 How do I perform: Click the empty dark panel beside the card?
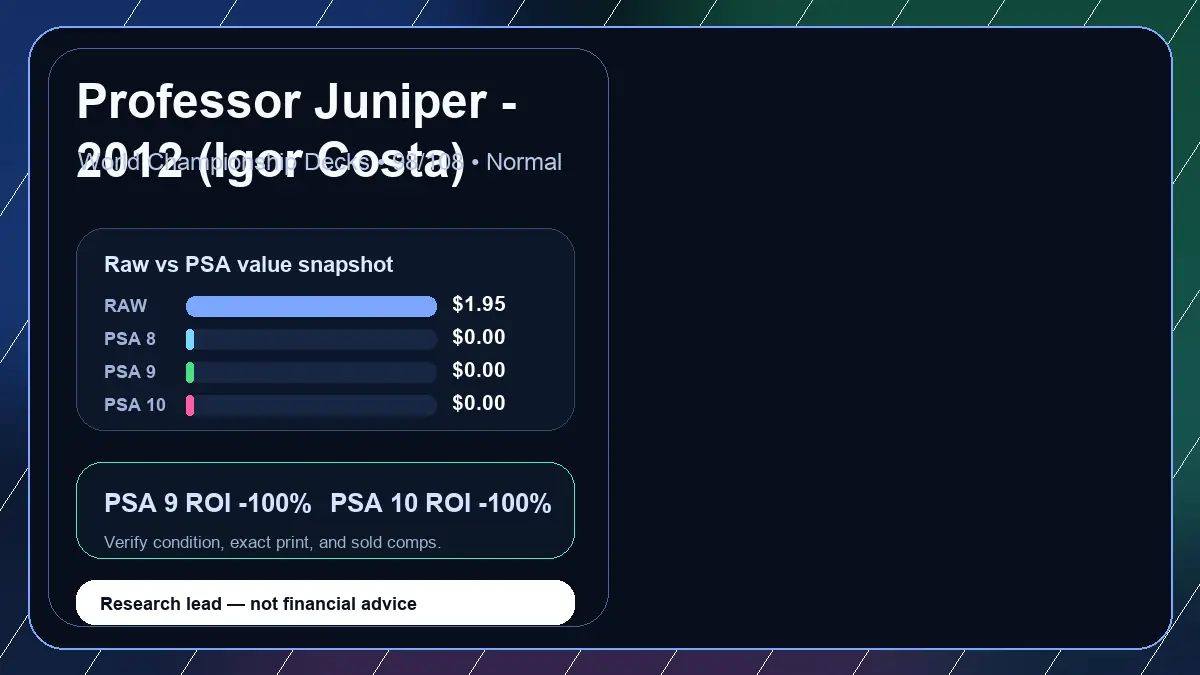pos(890,338)
